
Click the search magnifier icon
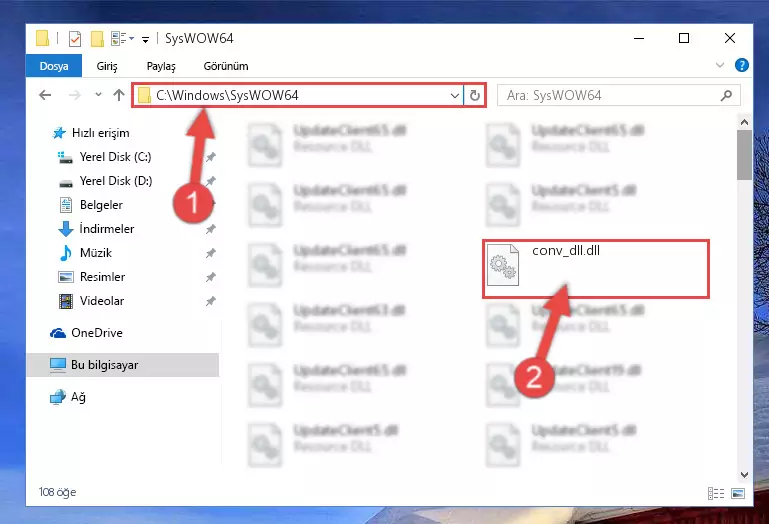[x=726, y=95]
